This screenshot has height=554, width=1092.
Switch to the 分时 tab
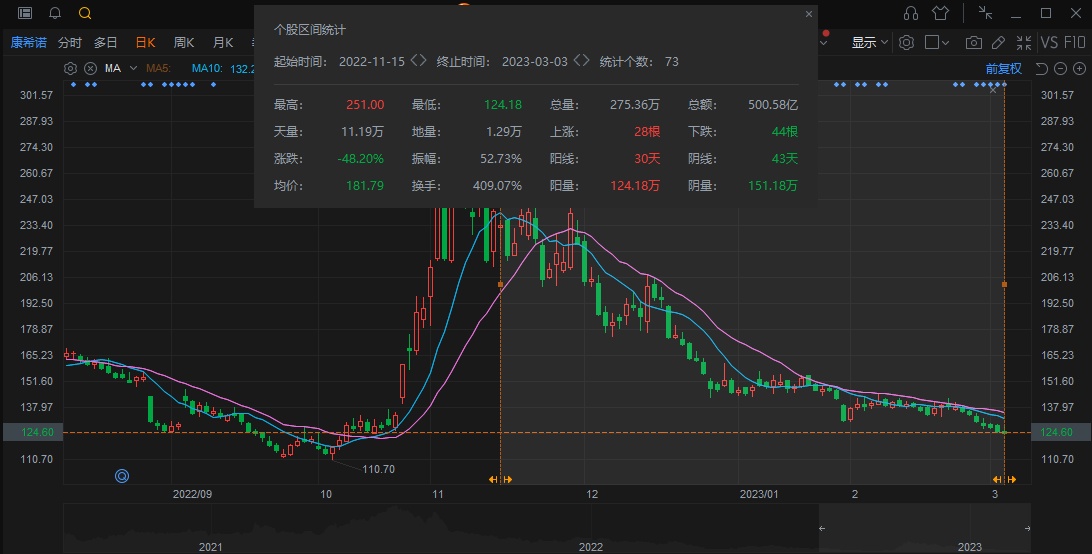click(x=70, y=43)
